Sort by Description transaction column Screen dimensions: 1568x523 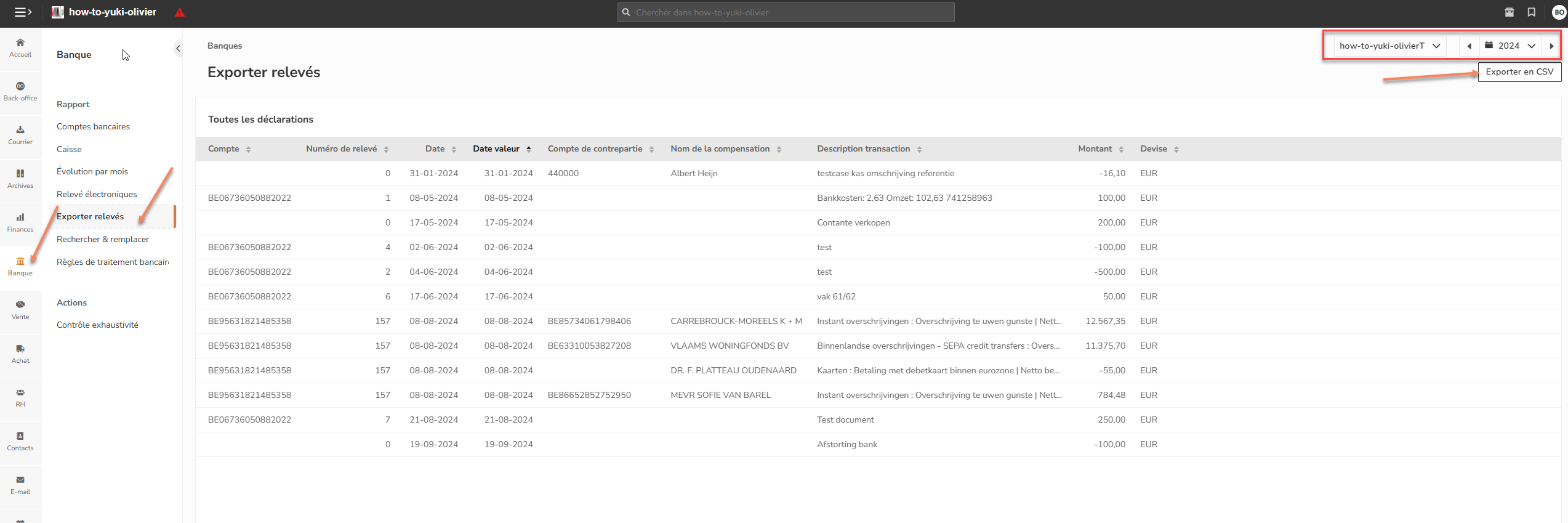(869, 149)
